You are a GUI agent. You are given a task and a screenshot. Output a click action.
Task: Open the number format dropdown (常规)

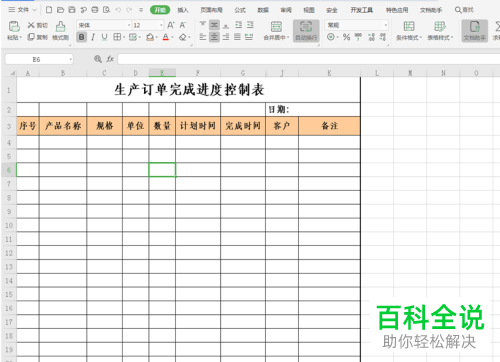386,25
